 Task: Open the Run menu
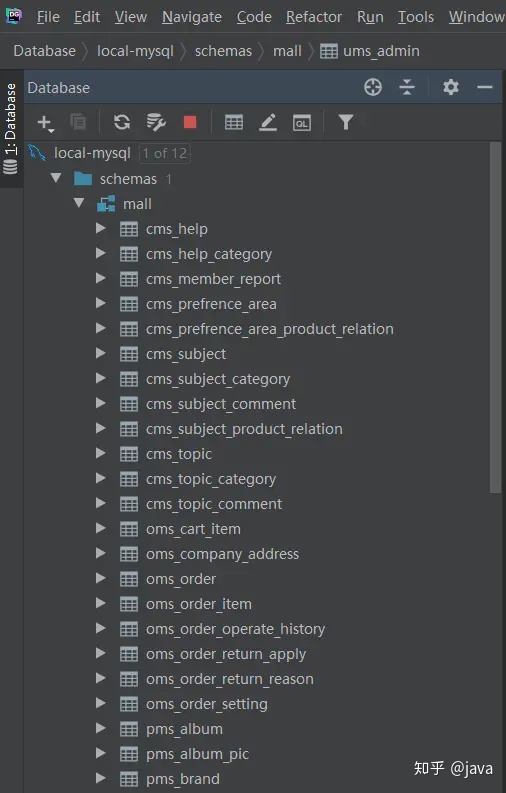[x=370, y=17]
